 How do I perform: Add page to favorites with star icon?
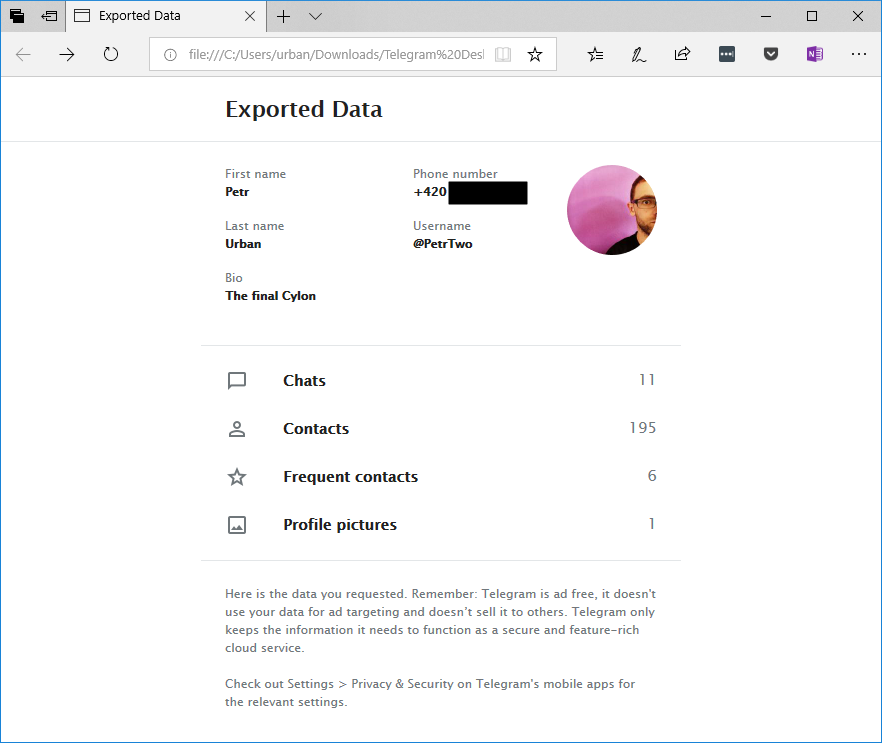click(x=535, y=55)
